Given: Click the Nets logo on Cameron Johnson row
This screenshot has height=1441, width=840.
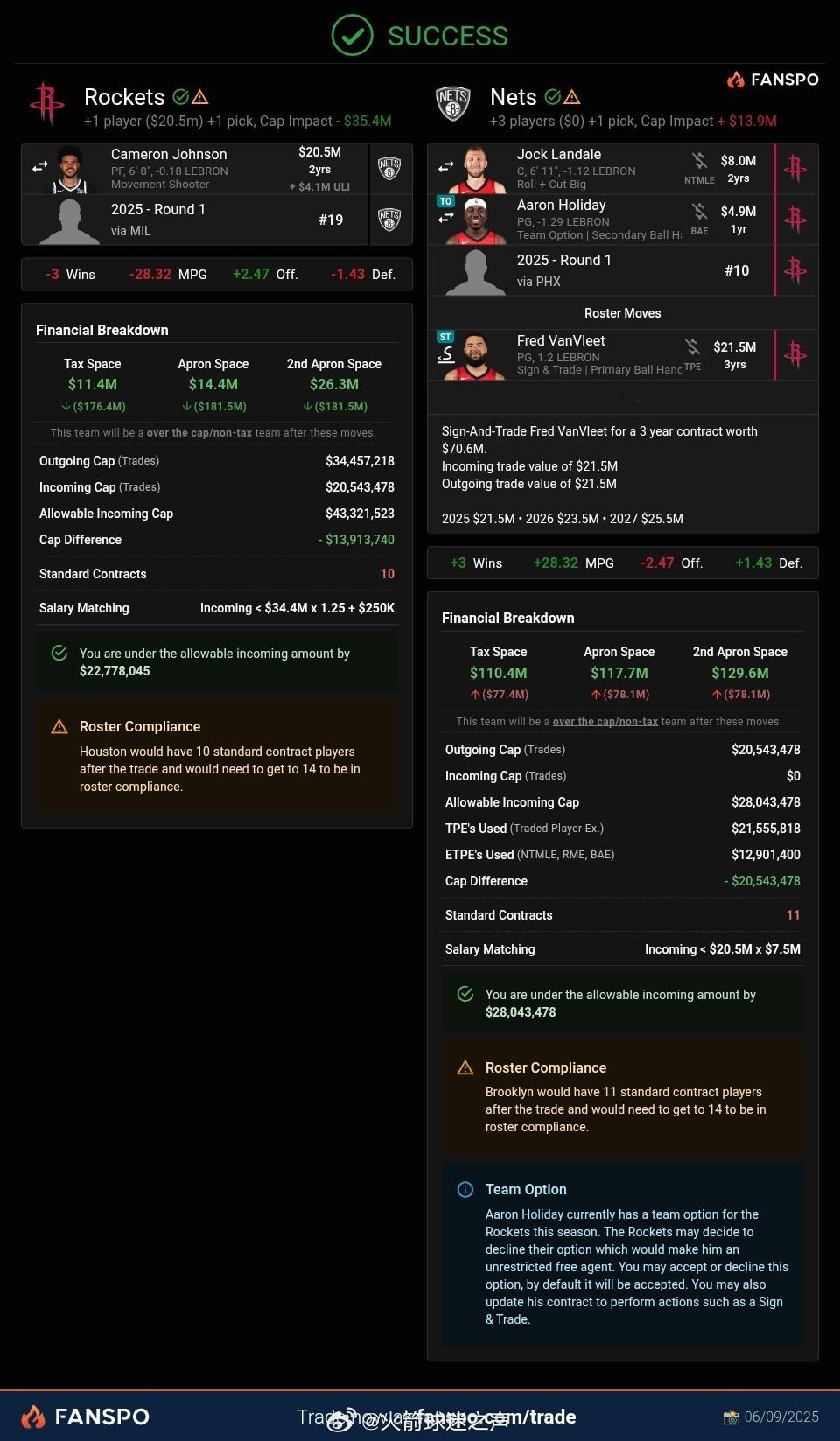Looking at the screenshot, I should point(389,168).
